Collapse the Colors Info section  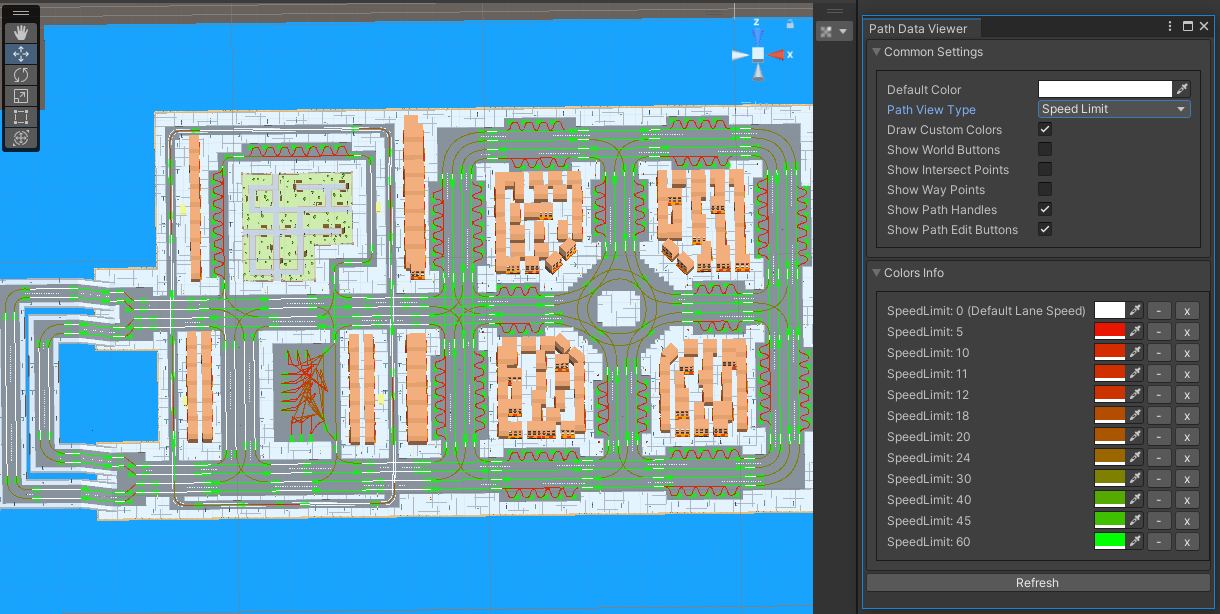tap(877, 273)
